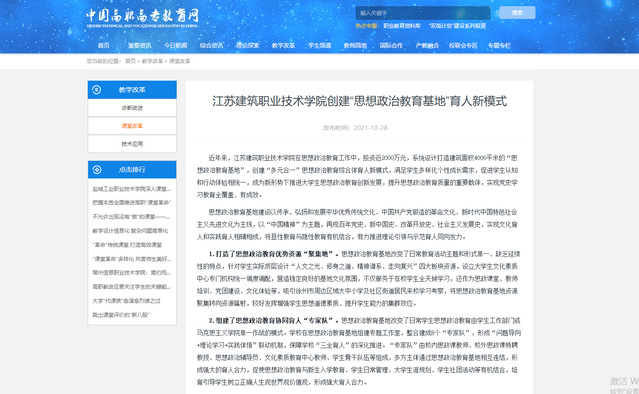Click 首页 in the breadcrumb trail
The image size is (639, 394).
click(130, 61)
